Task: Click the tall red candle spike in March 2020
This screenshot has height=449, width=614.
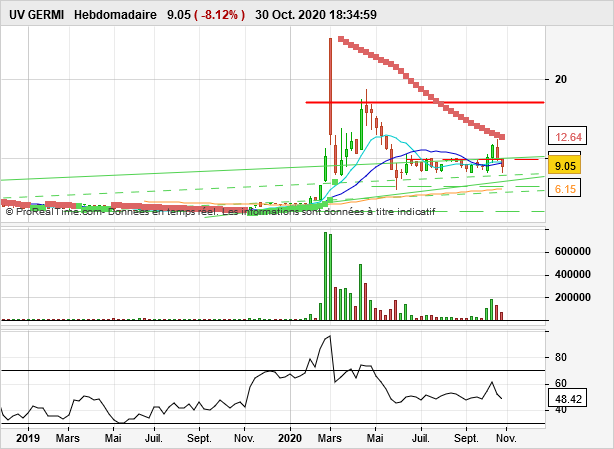Action: click(330, 86)
